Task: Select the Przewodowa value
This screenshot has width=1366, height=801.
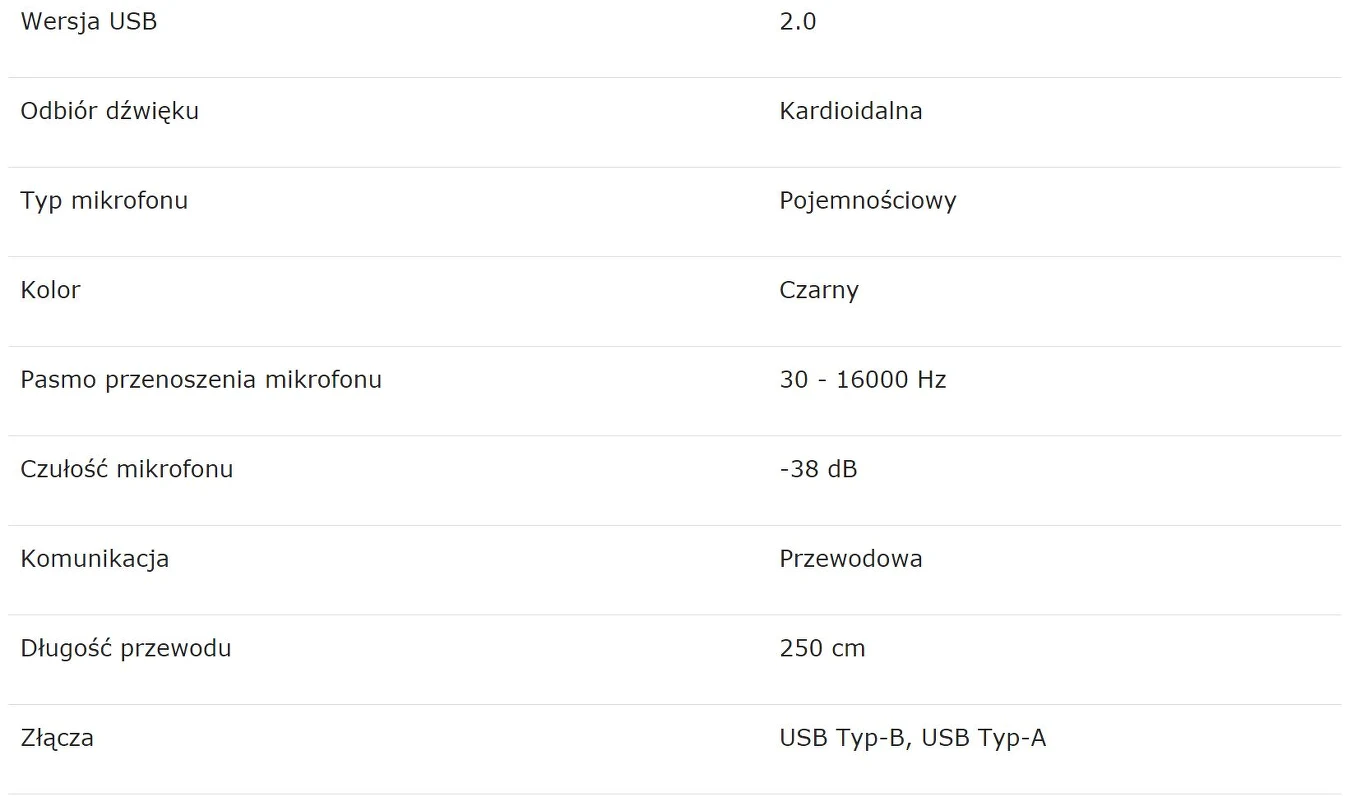Action: pyautogui.click(x=851, y=559)
